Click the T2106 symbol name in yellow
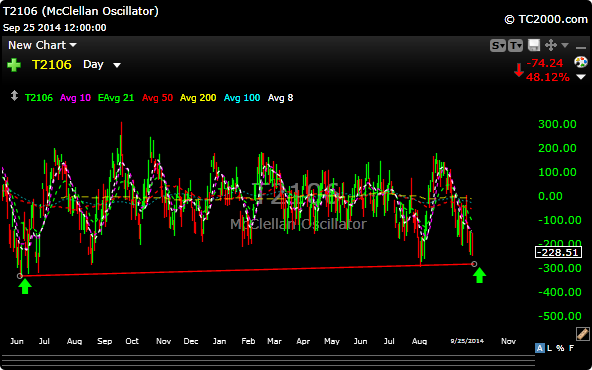This screenshot has width=592, height=370. point(52,65)
